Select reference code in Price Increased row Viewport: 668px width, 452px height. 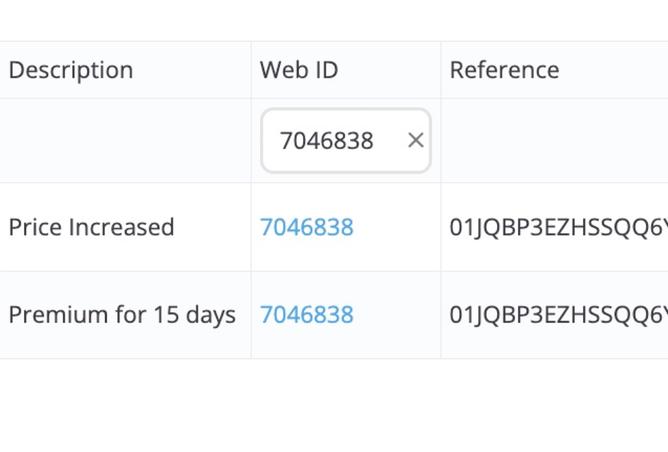(x=559, y=227)
